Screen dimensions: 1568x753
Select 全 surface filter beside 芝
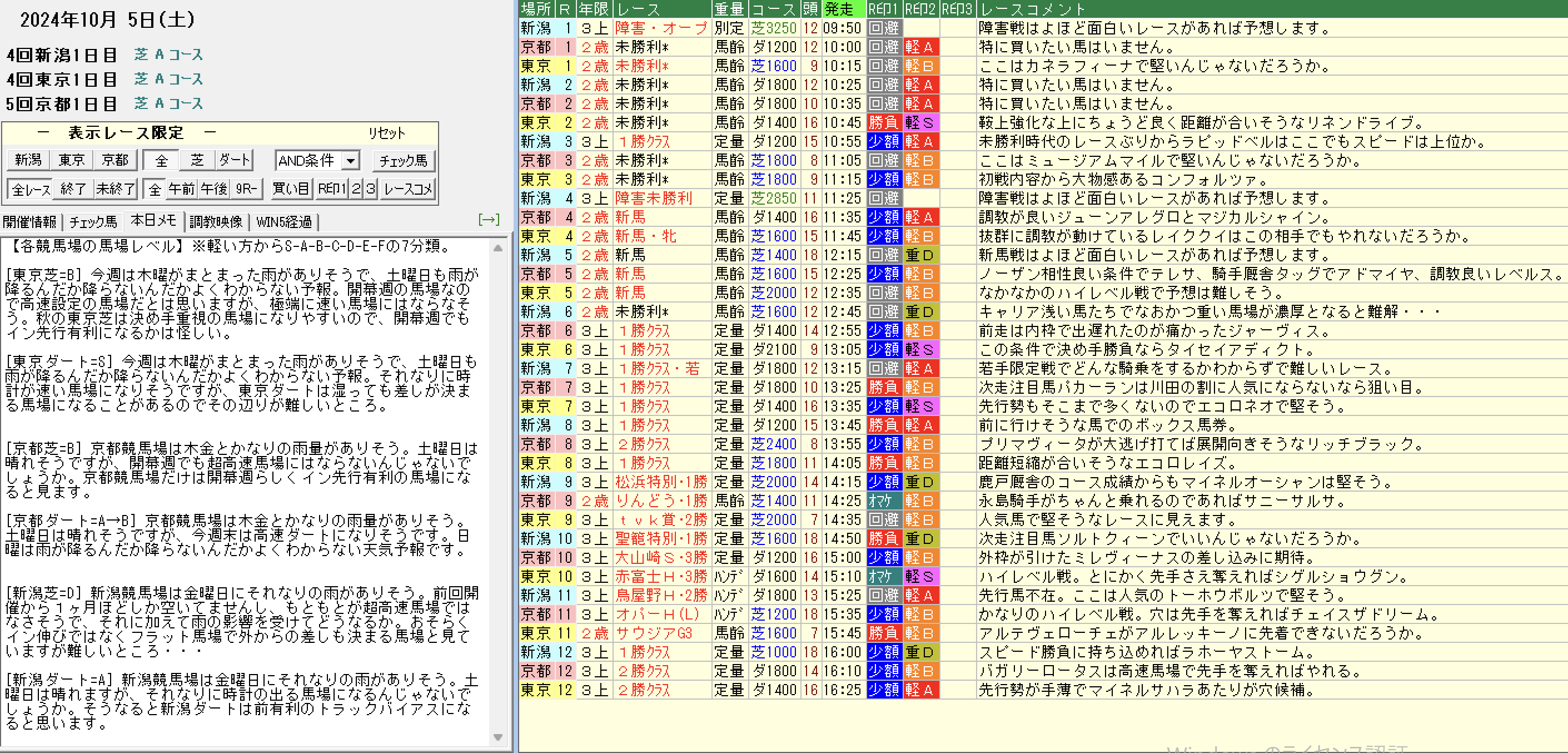coord(161,160)
